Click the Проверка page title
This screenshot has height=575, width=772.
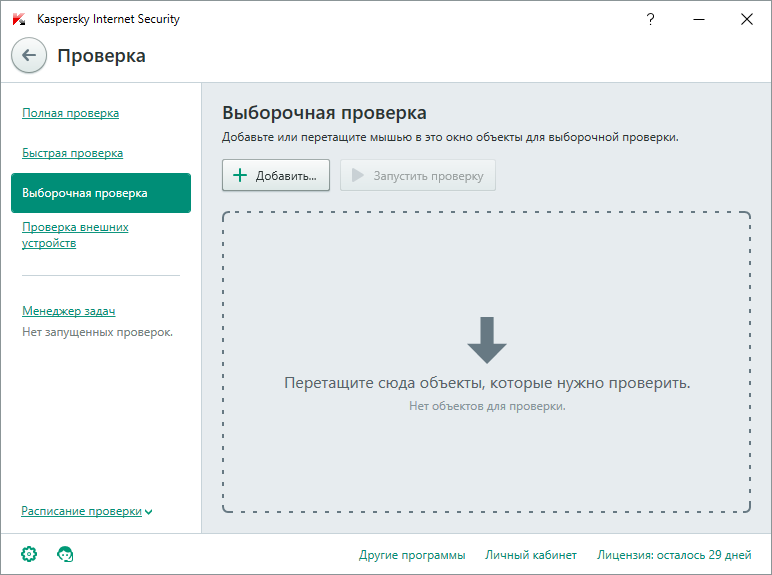point(101,56)
